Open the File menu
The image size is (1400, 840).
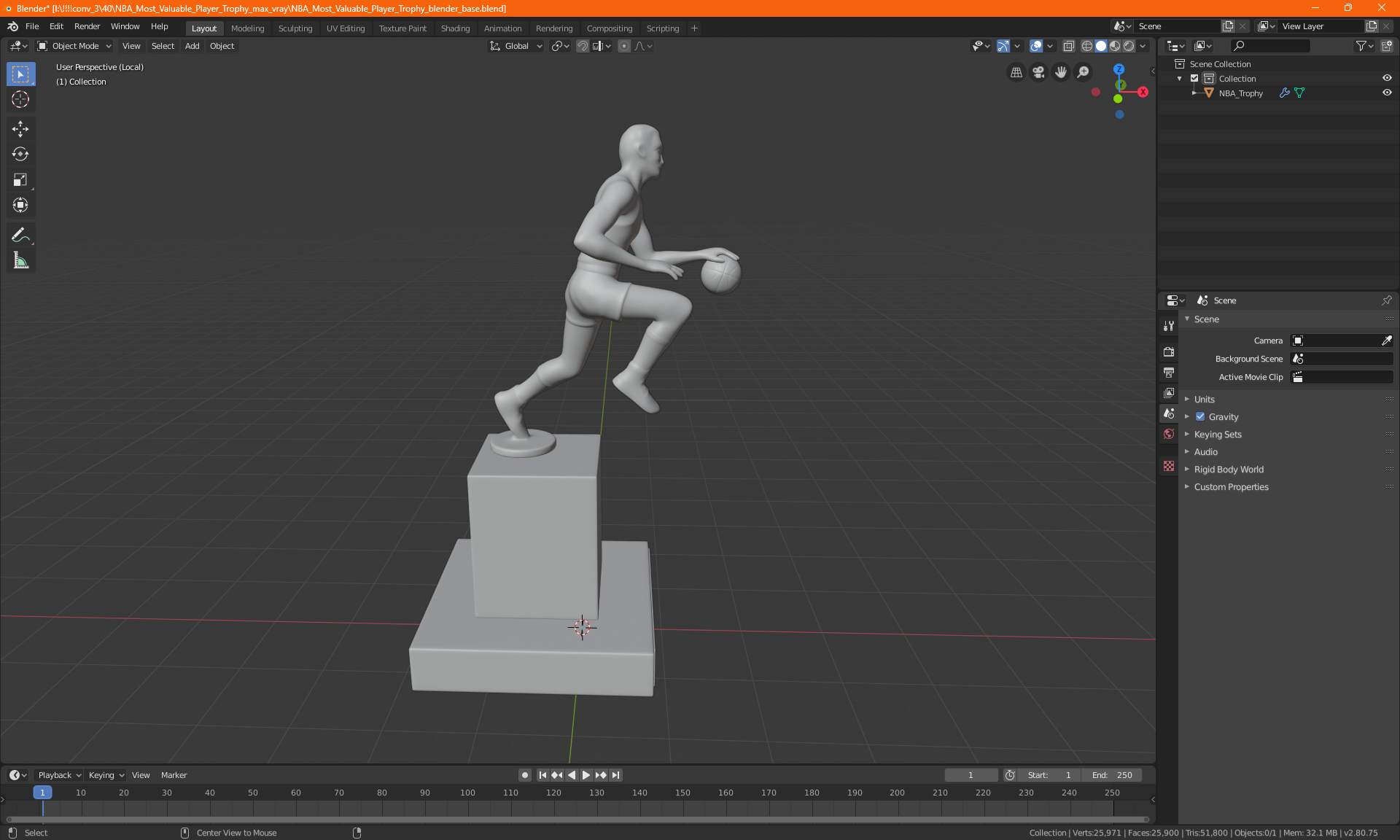32,26
